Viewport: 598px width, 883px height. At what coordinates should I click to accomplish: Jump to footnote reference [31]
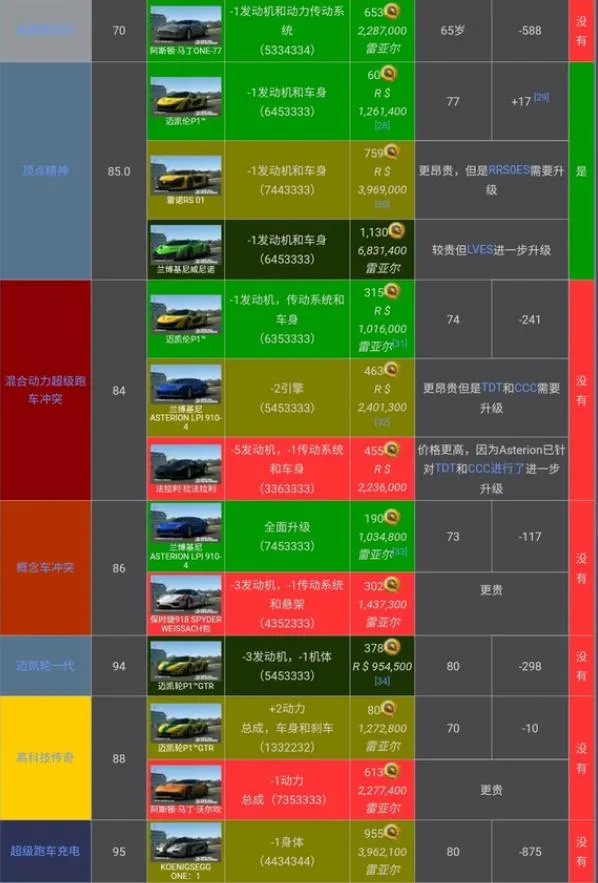400,342
